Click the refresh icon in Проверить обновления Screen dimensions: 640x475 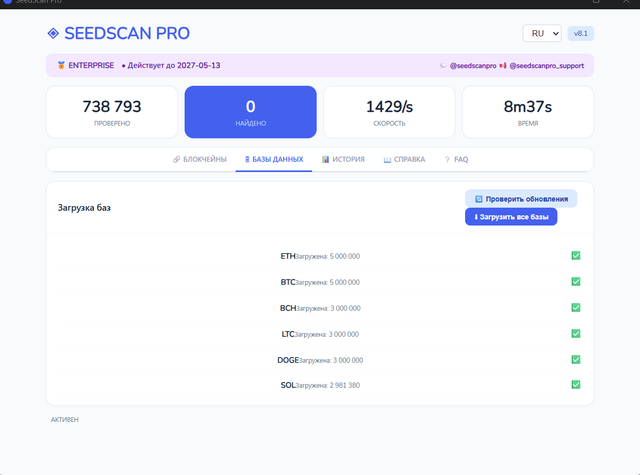point(479,199)
